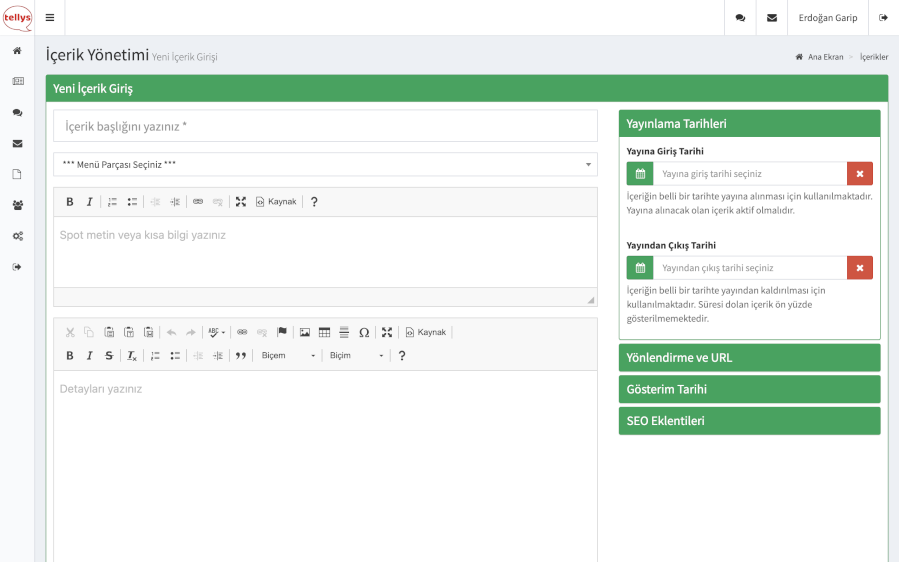Toggle strikethrough in the details editor

109,356
